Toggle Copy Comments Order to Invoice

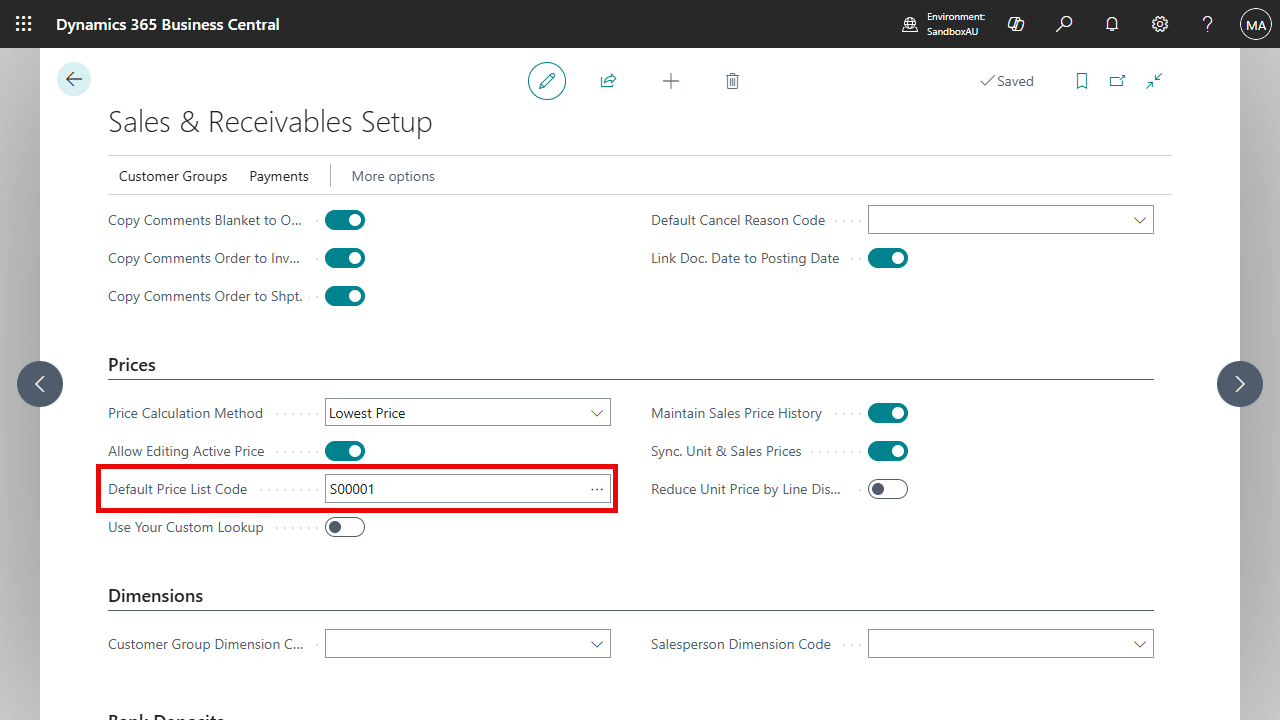345,258
